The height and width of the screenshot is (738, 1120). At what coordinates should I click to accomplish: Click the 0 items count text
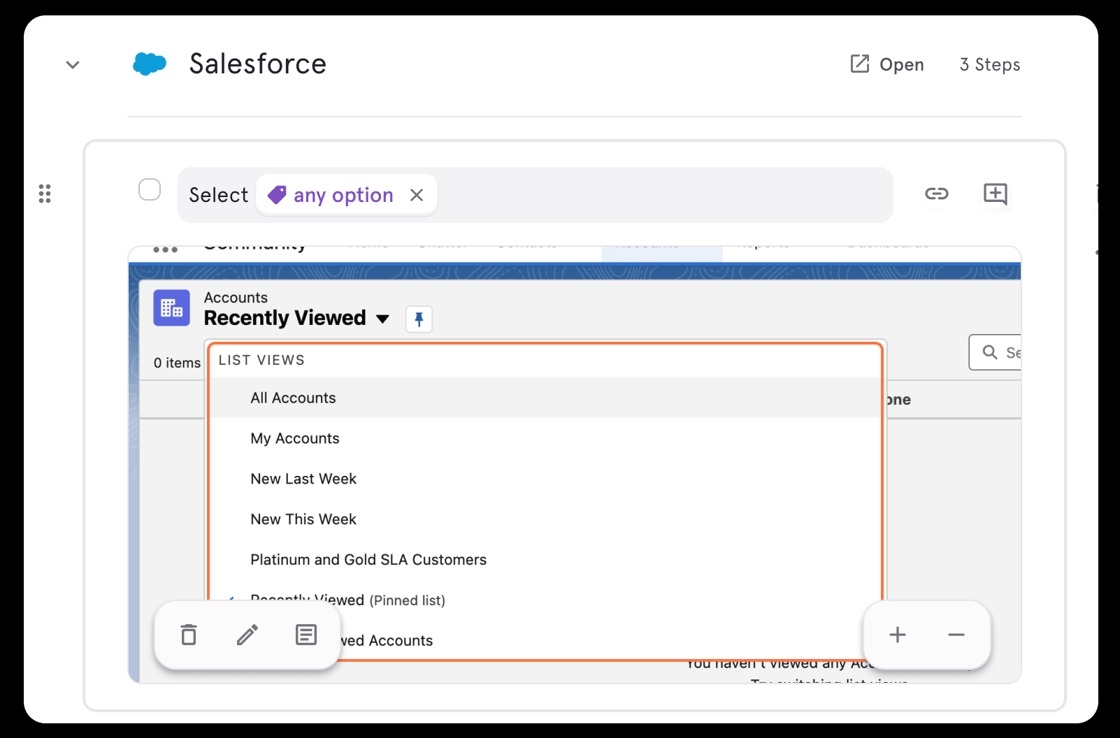tap(177, 363)
